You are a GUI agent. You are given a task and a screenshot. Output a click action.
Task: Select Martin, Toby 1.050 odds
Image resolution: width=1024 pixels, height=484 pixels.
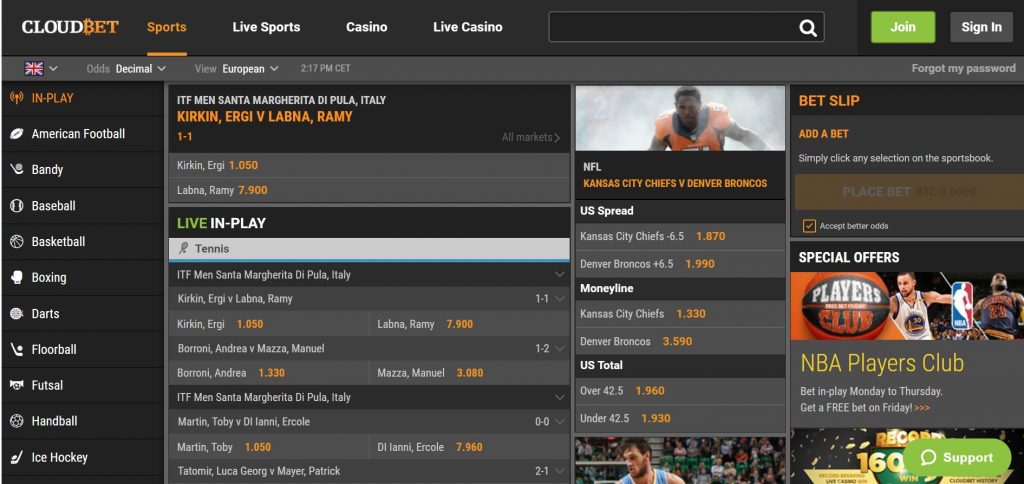(268, 447)
